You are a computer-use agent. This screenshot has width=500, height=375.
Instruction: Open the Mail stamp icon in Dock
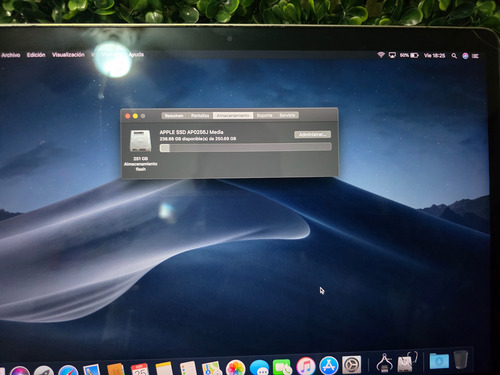pos(92,370)
